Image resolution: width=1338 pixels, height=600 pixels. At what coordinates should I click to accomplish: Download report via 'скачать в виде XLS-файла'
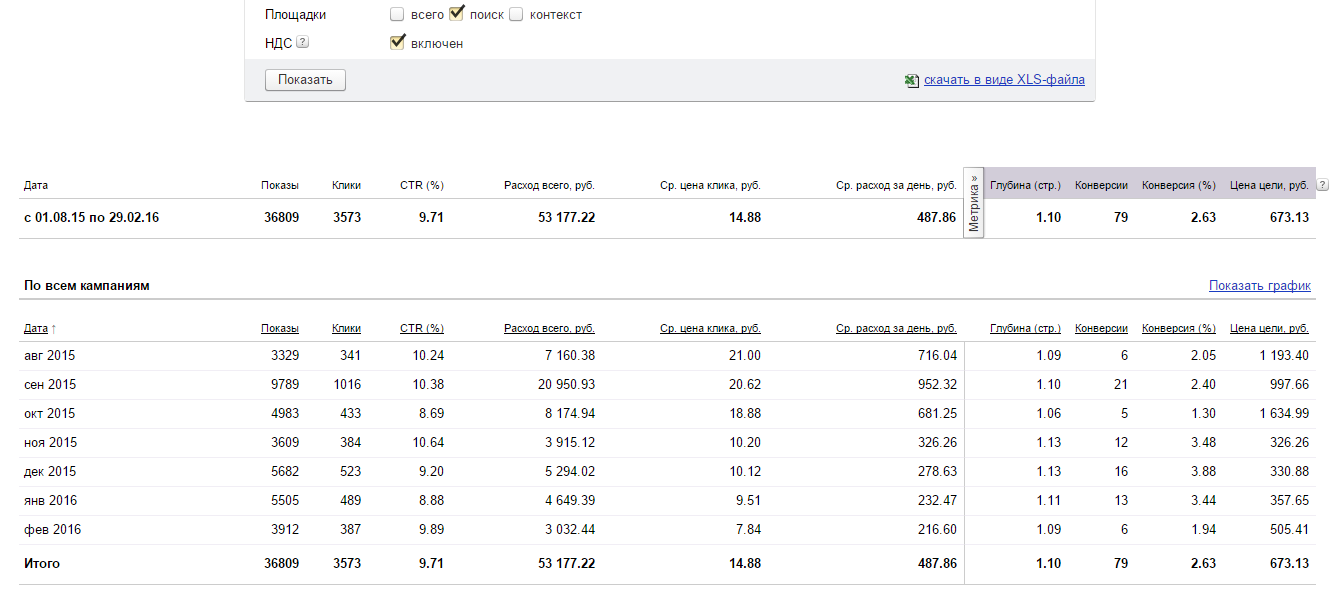(1004, 80)
